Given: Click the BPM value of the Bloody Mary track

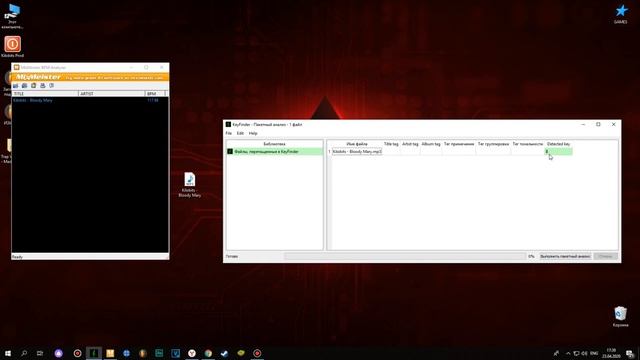Looking at the screenshot, I should click(x=153, y=100).
